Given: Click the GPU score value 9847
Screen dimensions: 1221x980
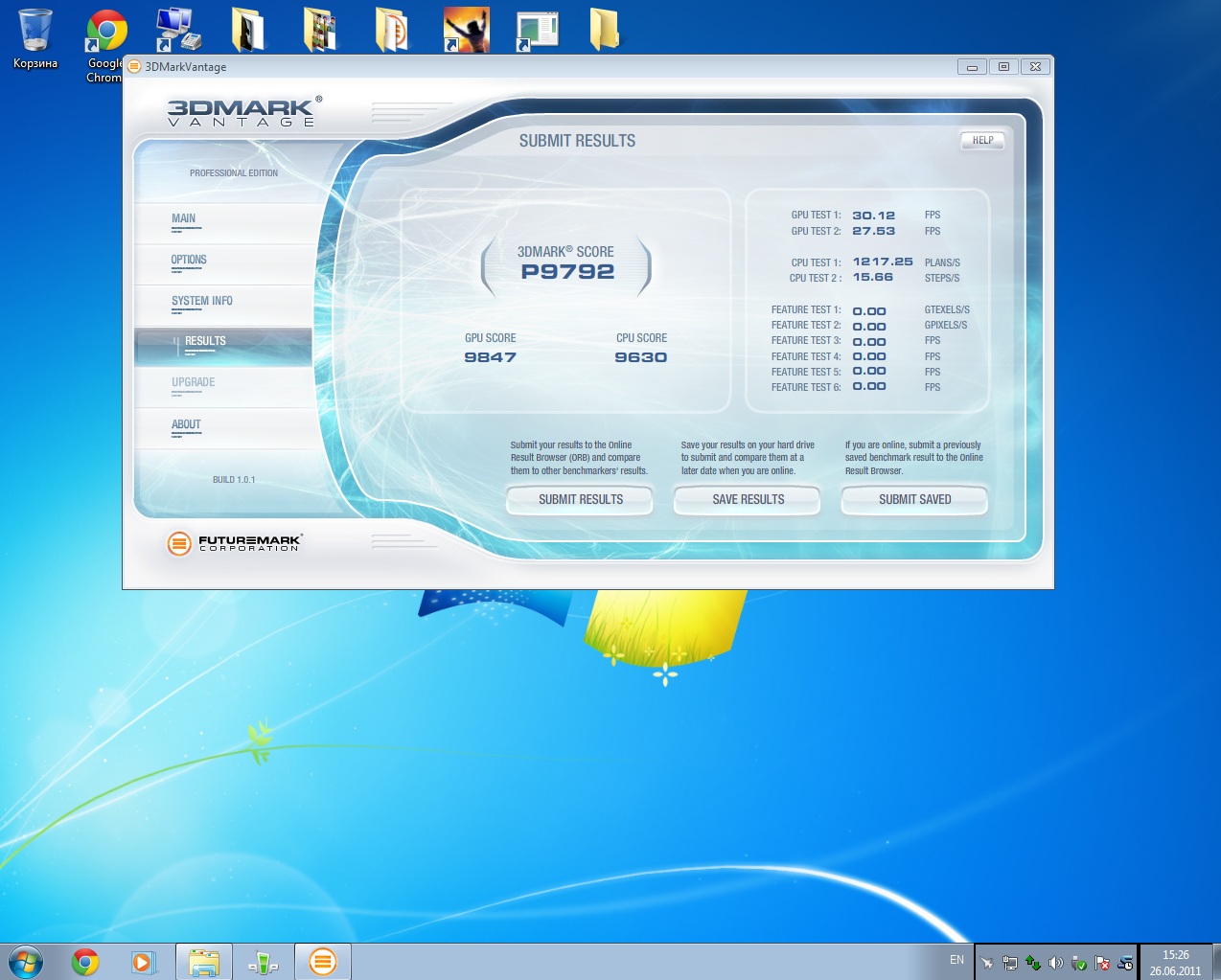Looking at the screenshot, I should coord(490,357).
